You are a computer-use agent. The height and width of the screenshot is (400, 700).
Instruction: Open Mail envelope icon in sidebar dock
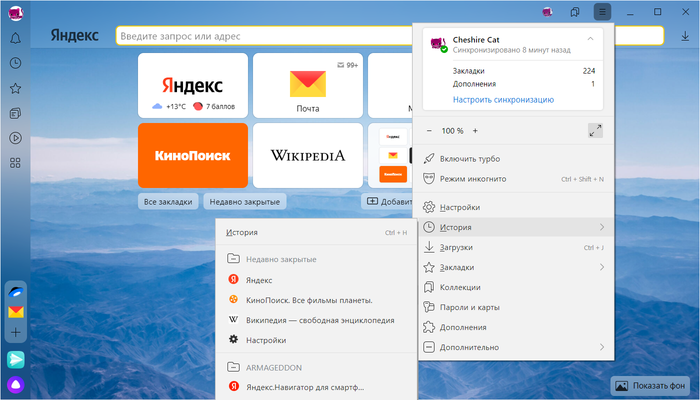tap(16, 312)
